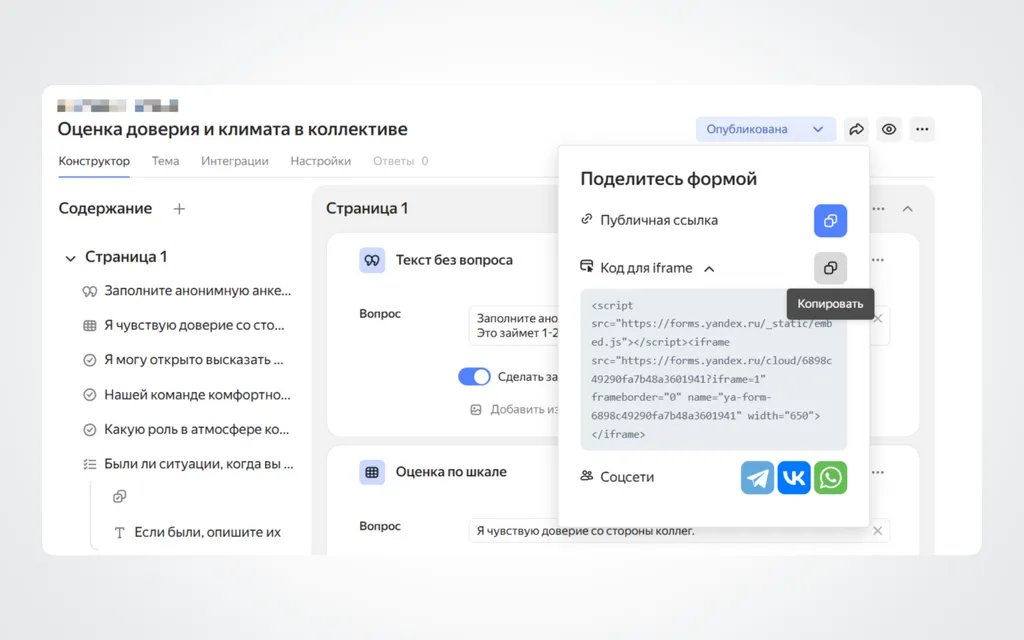Image resolution: width=1024 pixels, height=640 pixels.
Task: Open options for 'Страница 1' block
Action: (878, 209)
